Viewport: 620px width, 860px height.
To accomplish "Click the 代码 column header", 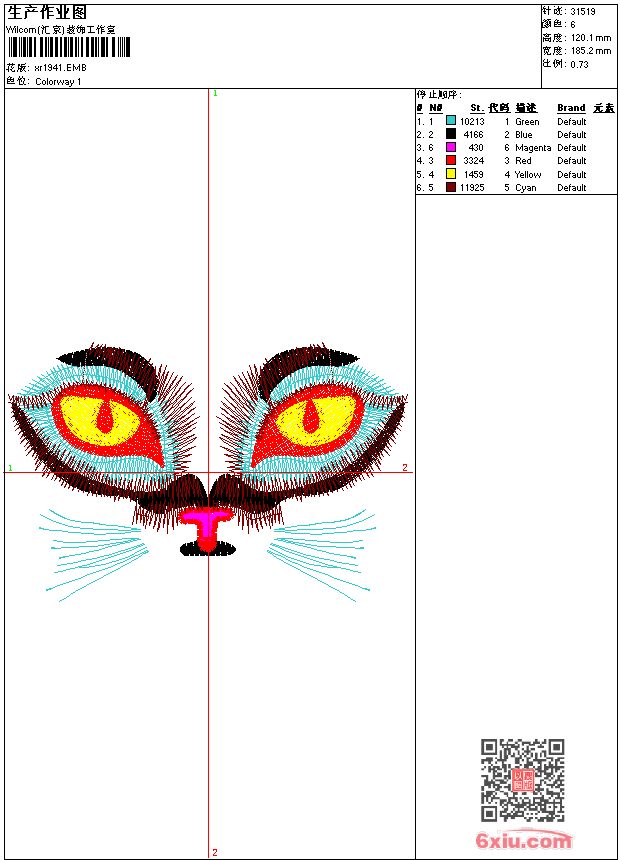I will click(499, 108).
